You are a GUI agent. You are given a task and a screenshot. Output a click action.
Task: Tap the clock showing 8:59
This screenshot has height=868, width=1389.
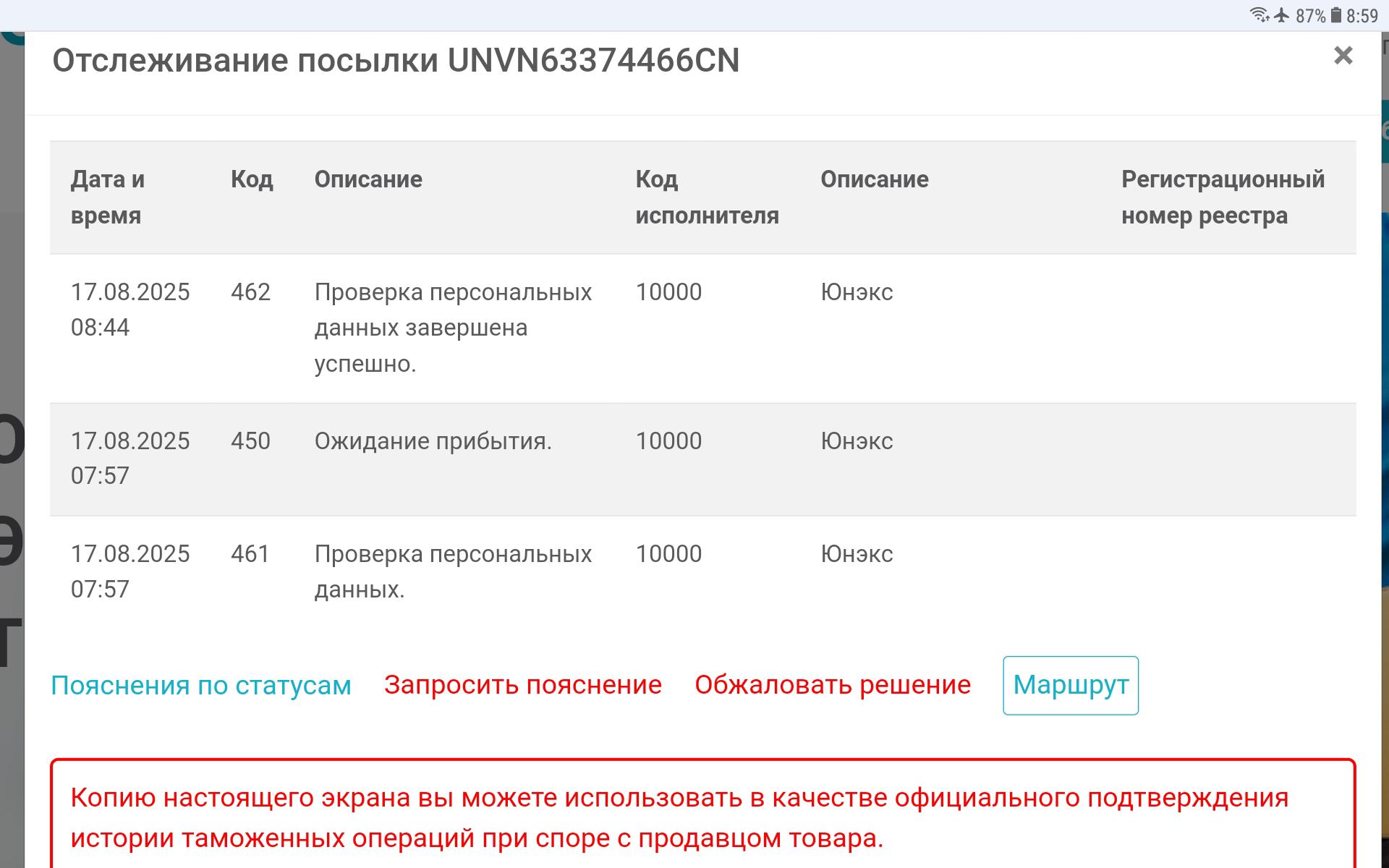point(1362,16)
